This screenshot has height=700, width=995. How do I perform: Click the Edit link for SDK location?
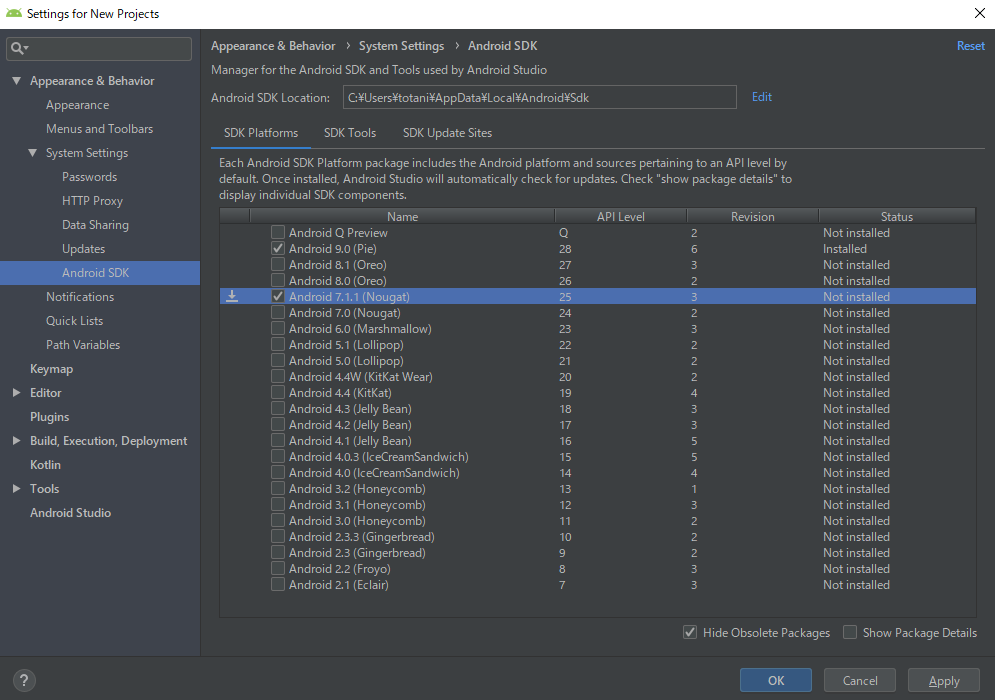coord(761,96)
